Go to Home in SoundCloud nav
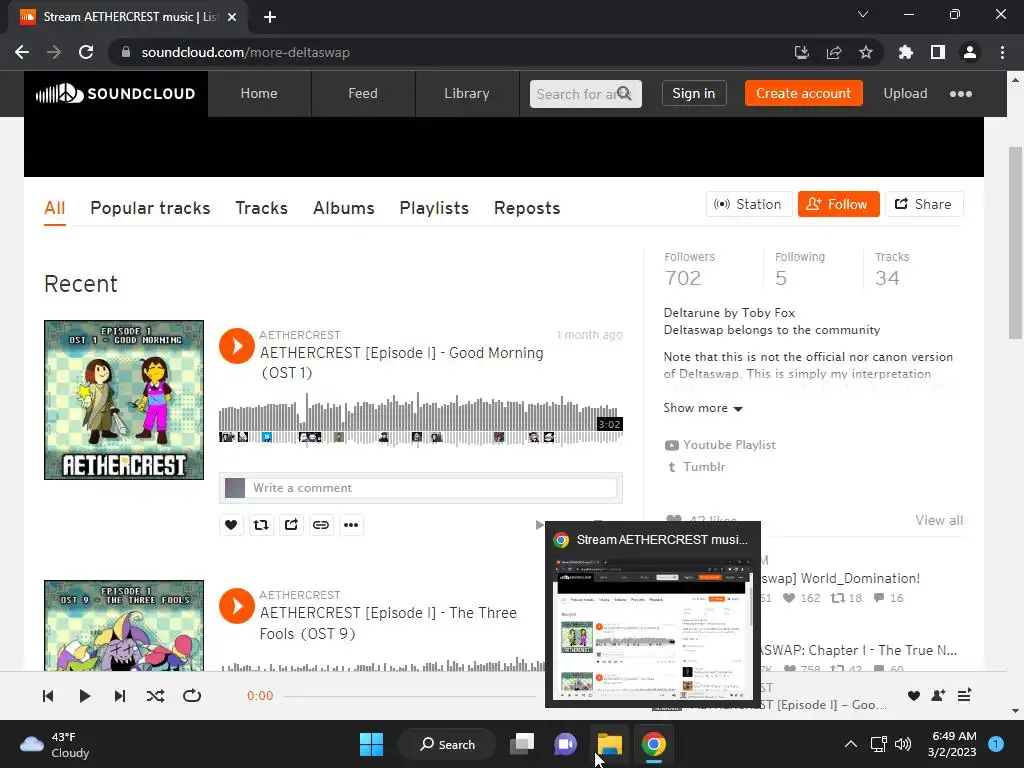 [x=259, y=94]
